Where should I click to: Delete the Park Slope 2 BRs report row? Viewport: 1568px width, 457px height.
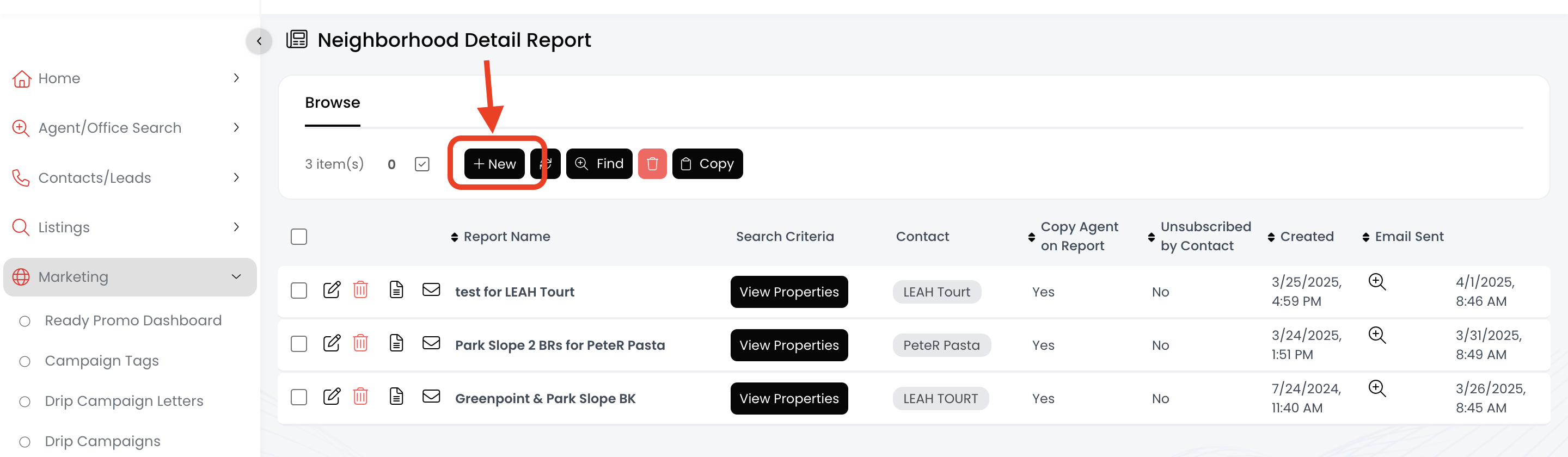click(x=360, y=343)
